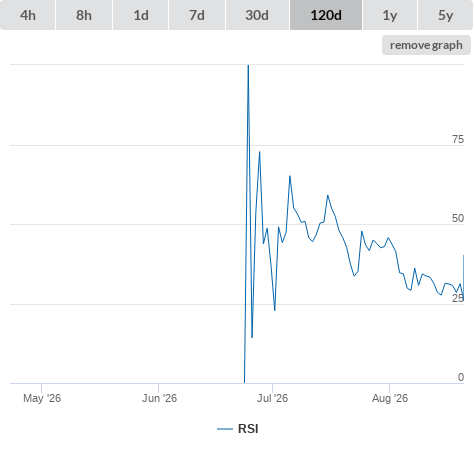474x455 pixels.
Task: Switch chart to 30d range
Action: 257,15
